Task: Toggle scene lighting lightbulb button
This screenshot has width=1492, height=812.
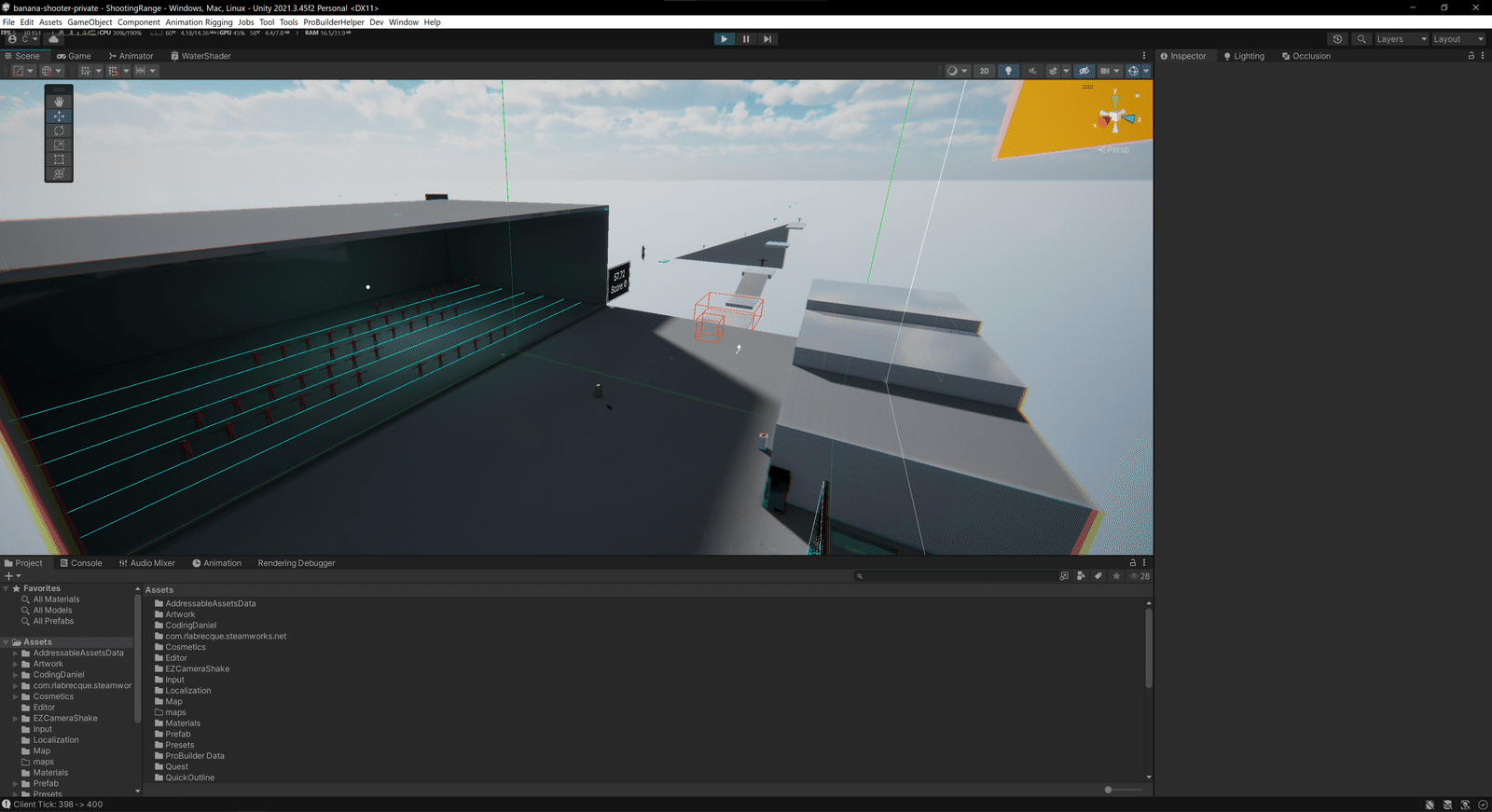Action: [1008, 71]
